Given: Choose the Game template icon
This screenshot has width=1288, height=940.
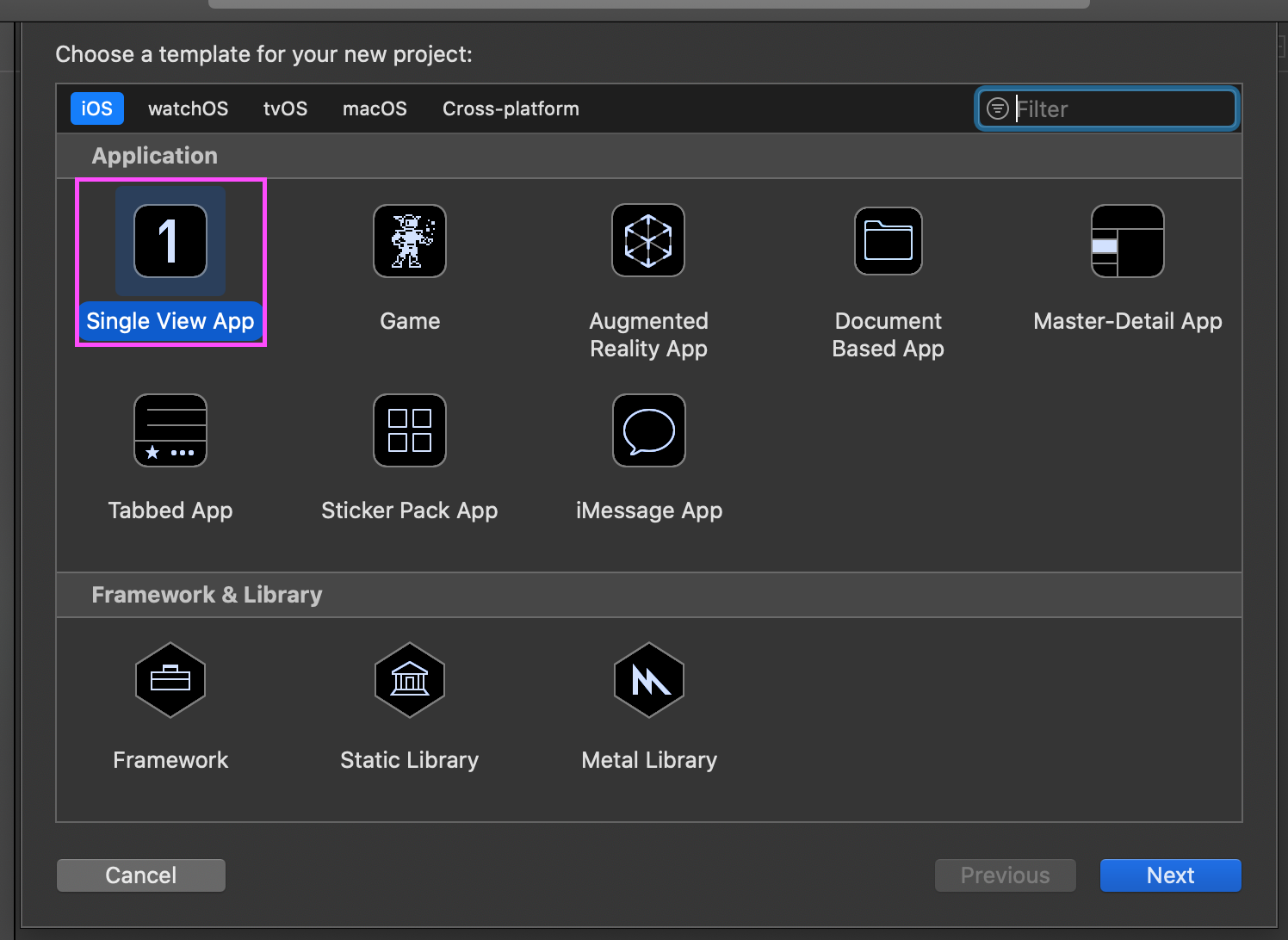Looking at the screenshot, I should pyautogui.click(x=410, y=241).
